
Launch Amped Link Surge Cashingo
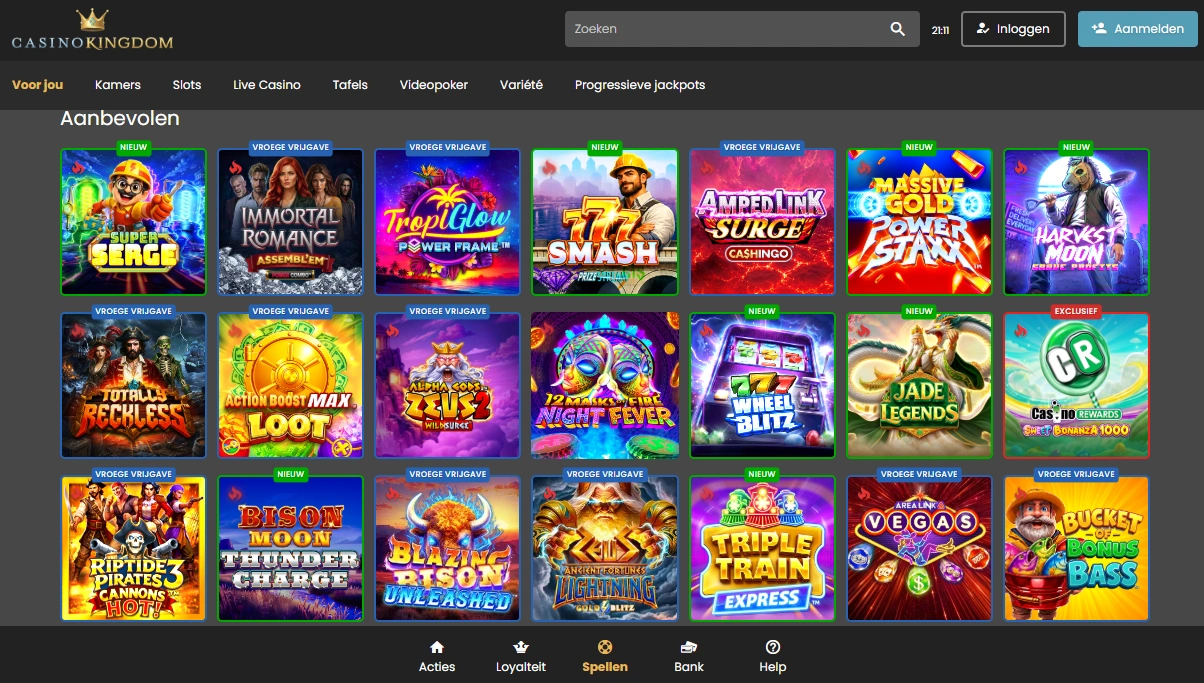762,222
